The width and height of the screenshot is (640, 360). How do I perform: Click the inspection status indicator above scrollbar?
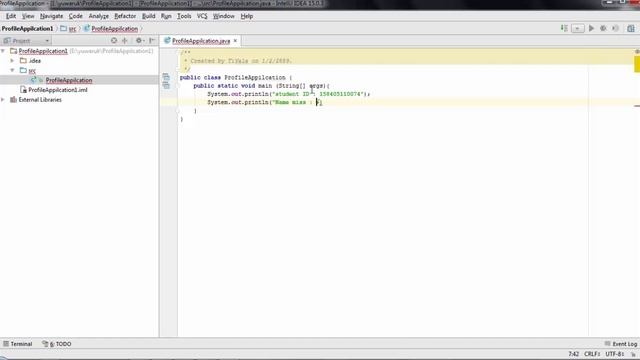pyautogui.click(x=637, y=51)
